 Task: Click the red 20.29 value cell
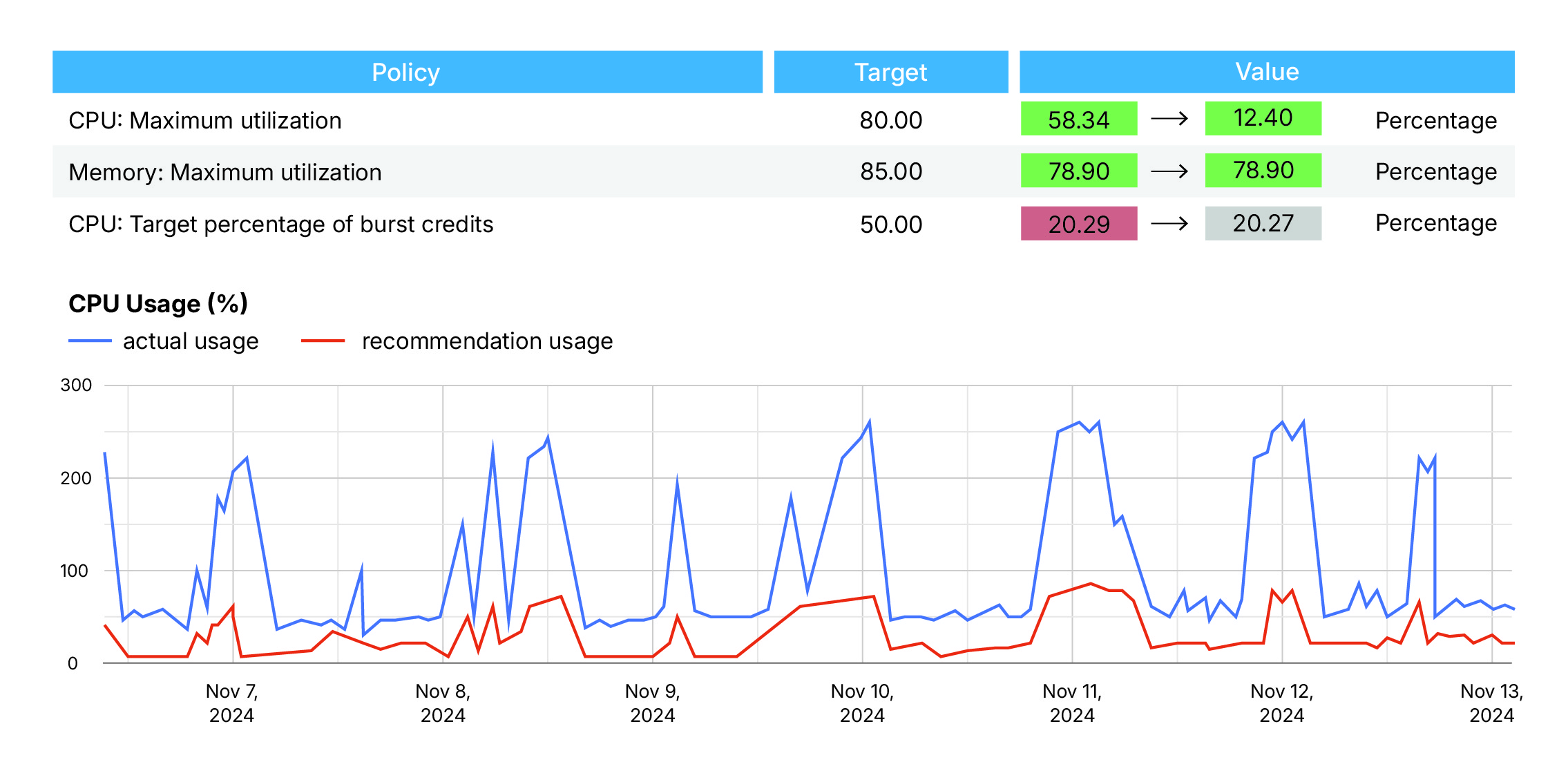click(x=1079, y=223)
